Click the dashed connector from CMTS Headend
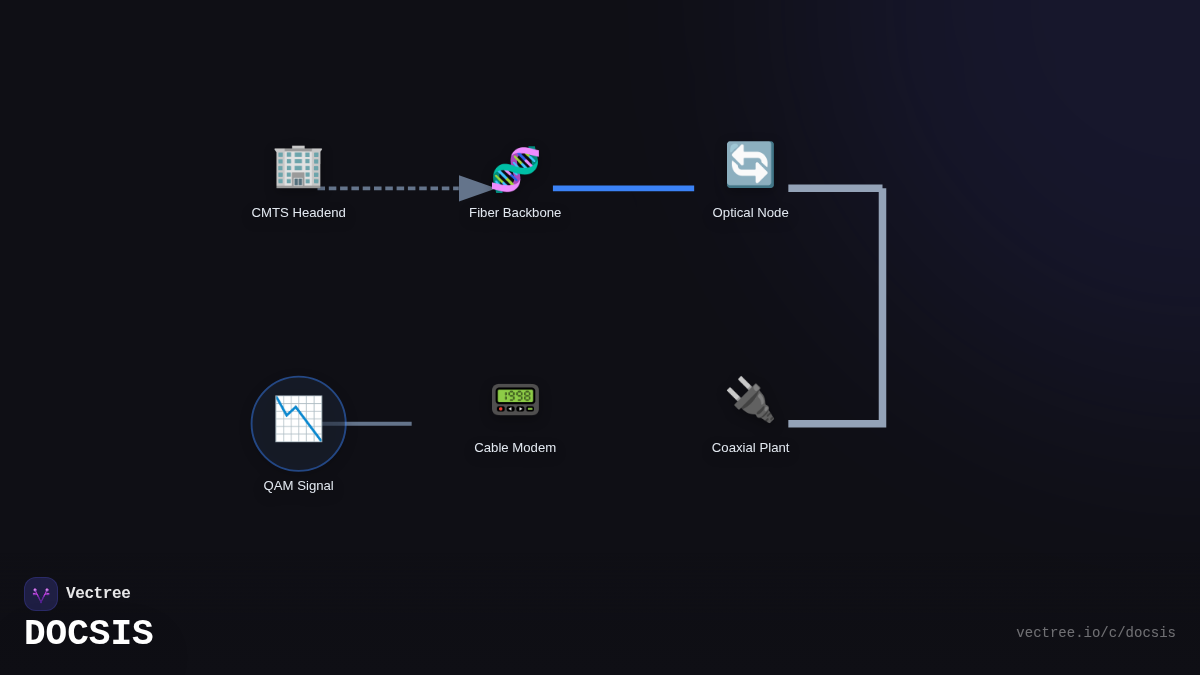This screenshot has width=1200, height=675. coord(390,188)
